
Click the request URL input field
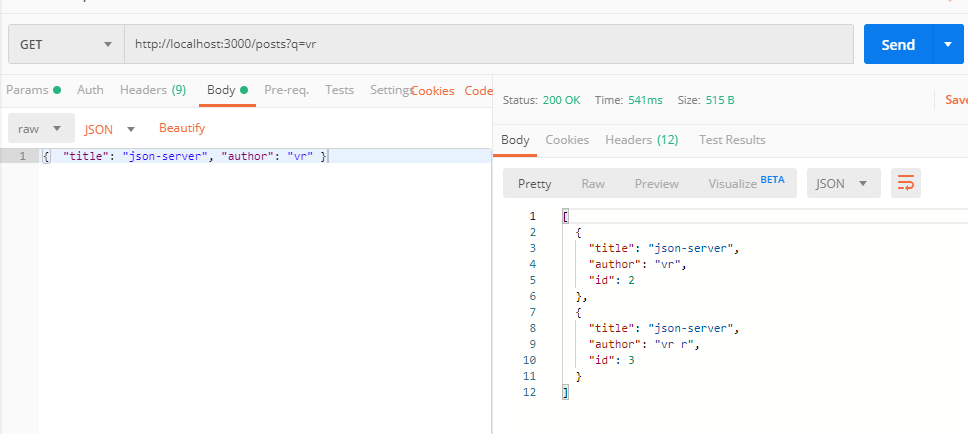(489, 44)
